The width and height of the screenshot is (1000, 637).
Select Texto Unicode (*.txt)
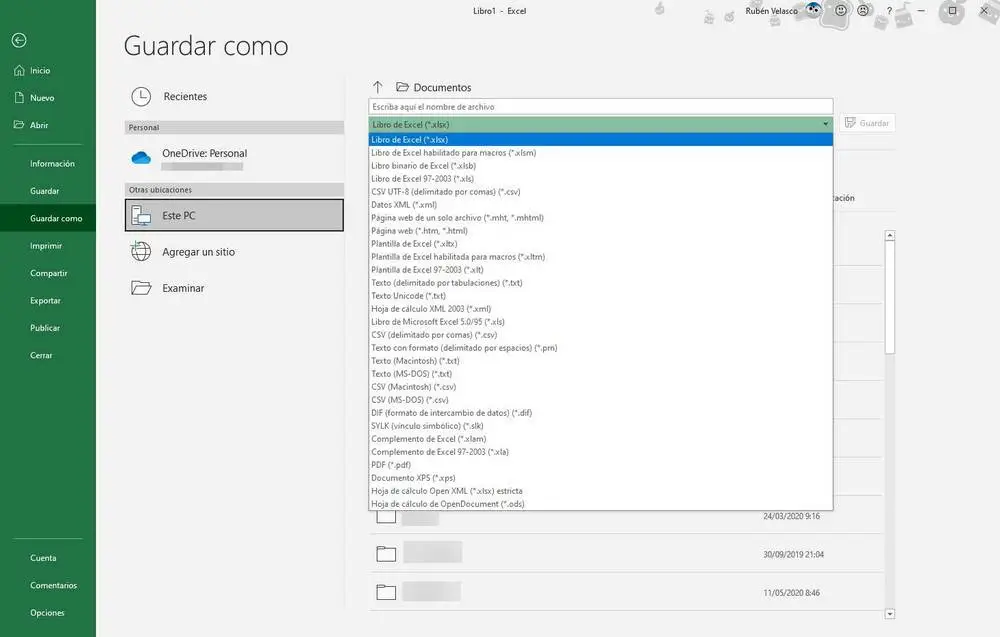[x=601, y=296]
